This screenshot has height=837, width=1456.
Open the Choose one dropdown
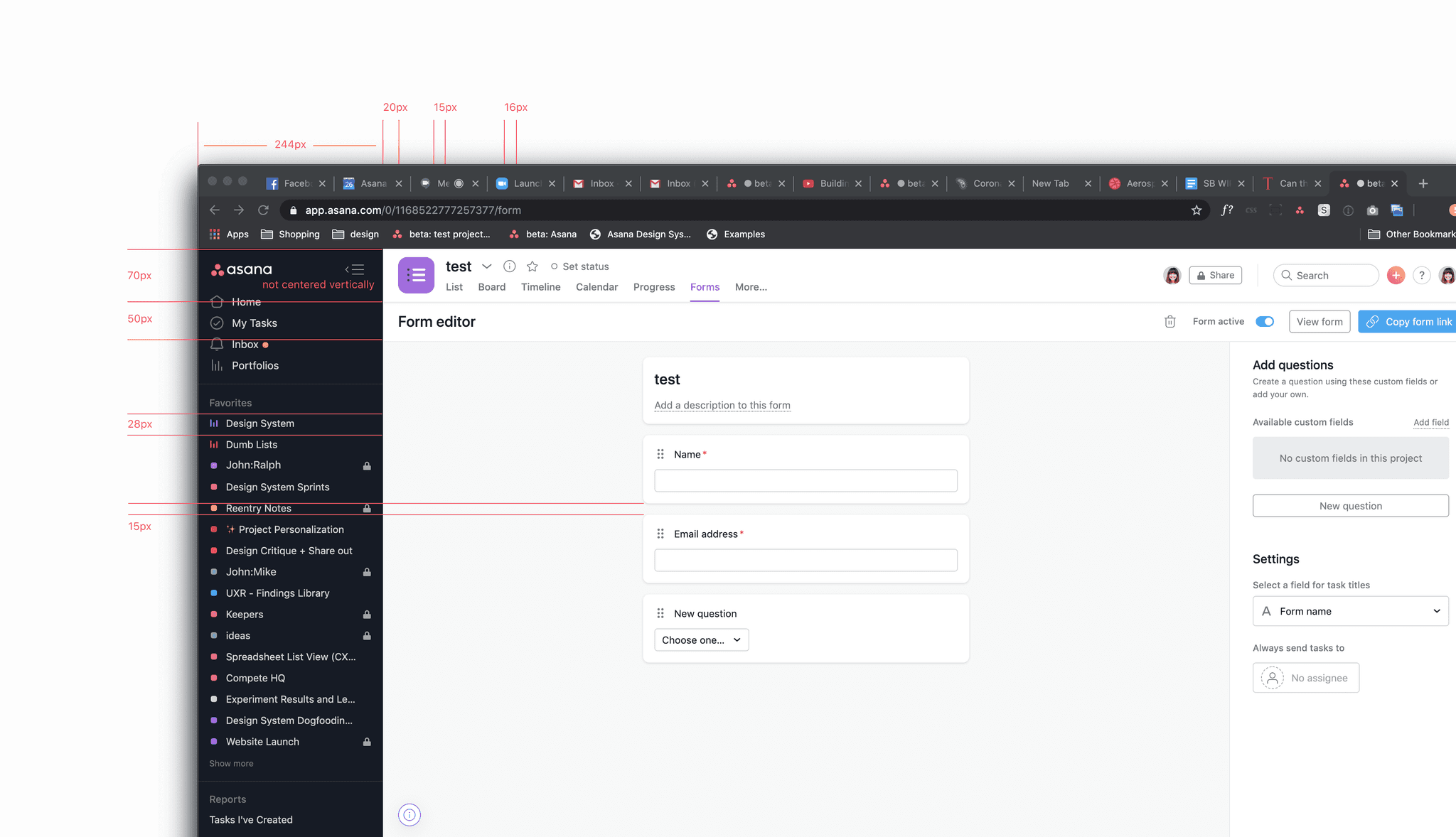701,640
